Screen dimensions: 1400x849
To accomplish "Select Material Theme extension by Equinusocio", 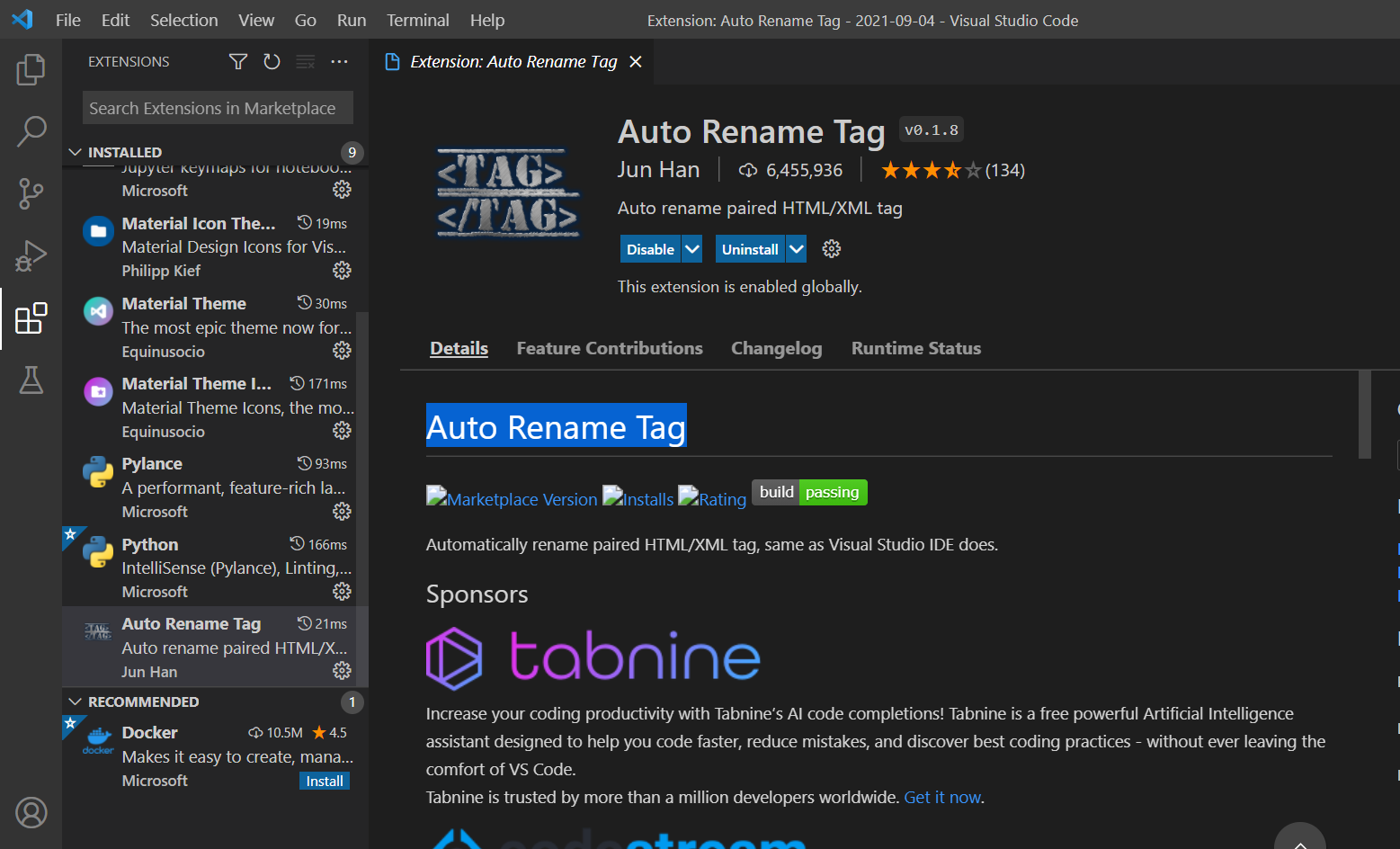I will (215, 326).
